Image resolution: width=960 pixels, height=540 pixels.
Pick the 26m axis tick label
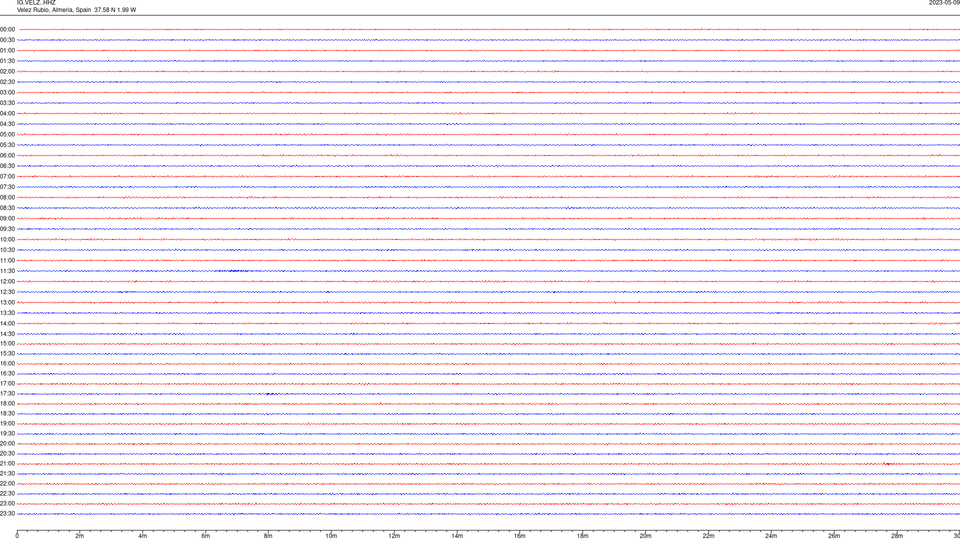[x=834, y=536]
